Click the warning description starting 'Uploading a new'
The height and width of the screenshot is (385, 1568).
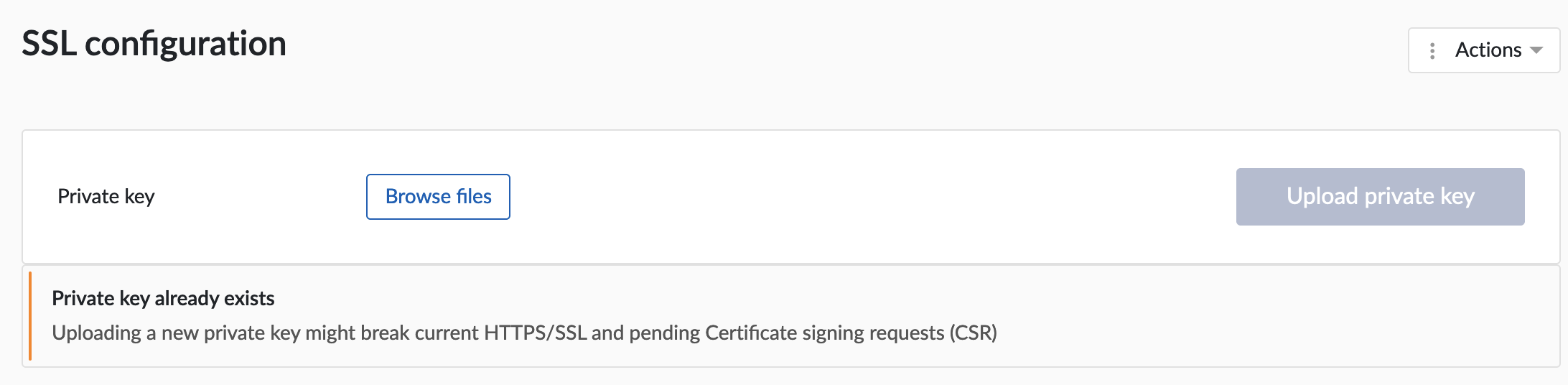coord(524,333)
